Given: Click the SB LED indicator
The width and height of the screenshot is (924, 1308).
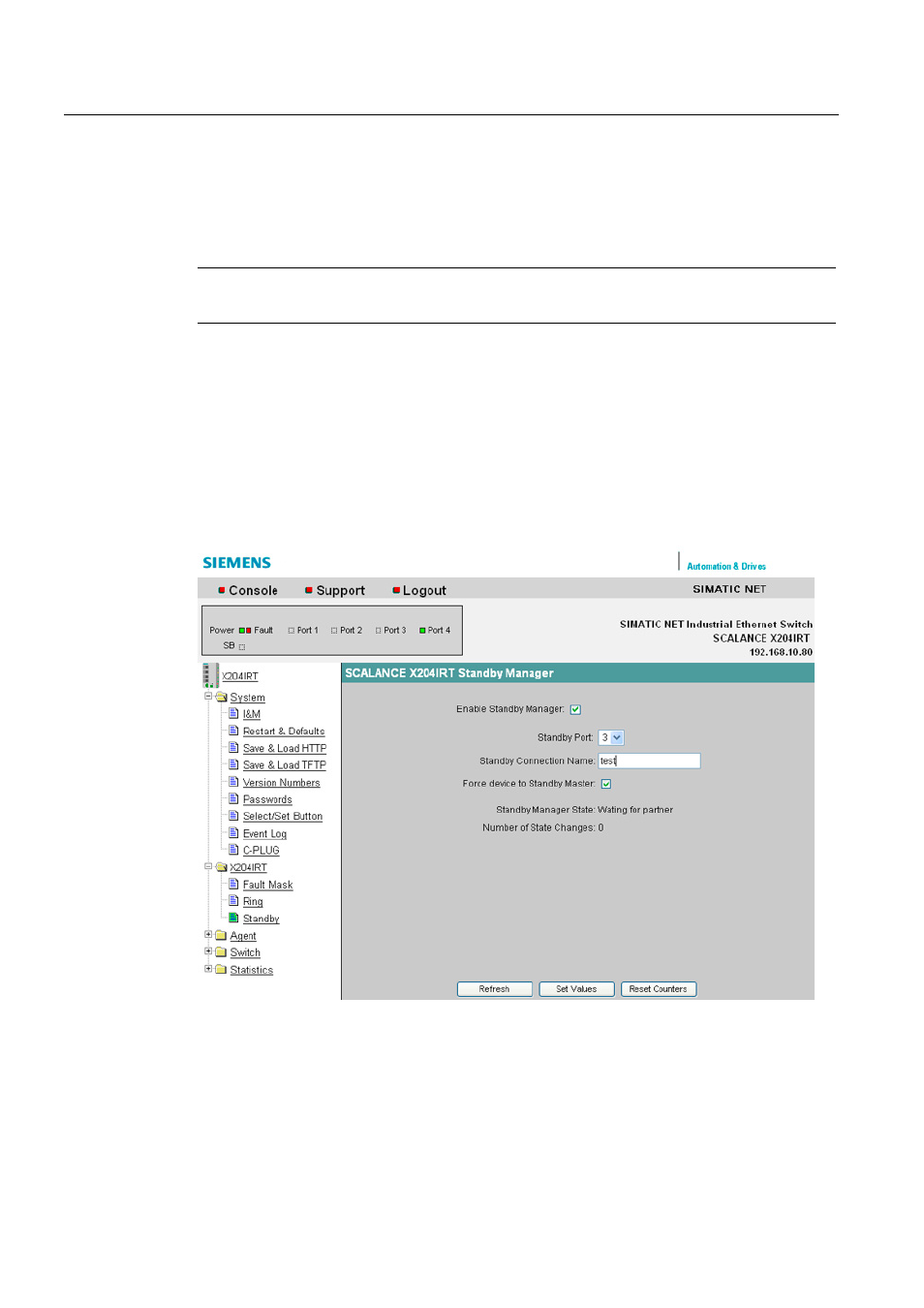Looking at the screenshot, I should click(242, 646).
